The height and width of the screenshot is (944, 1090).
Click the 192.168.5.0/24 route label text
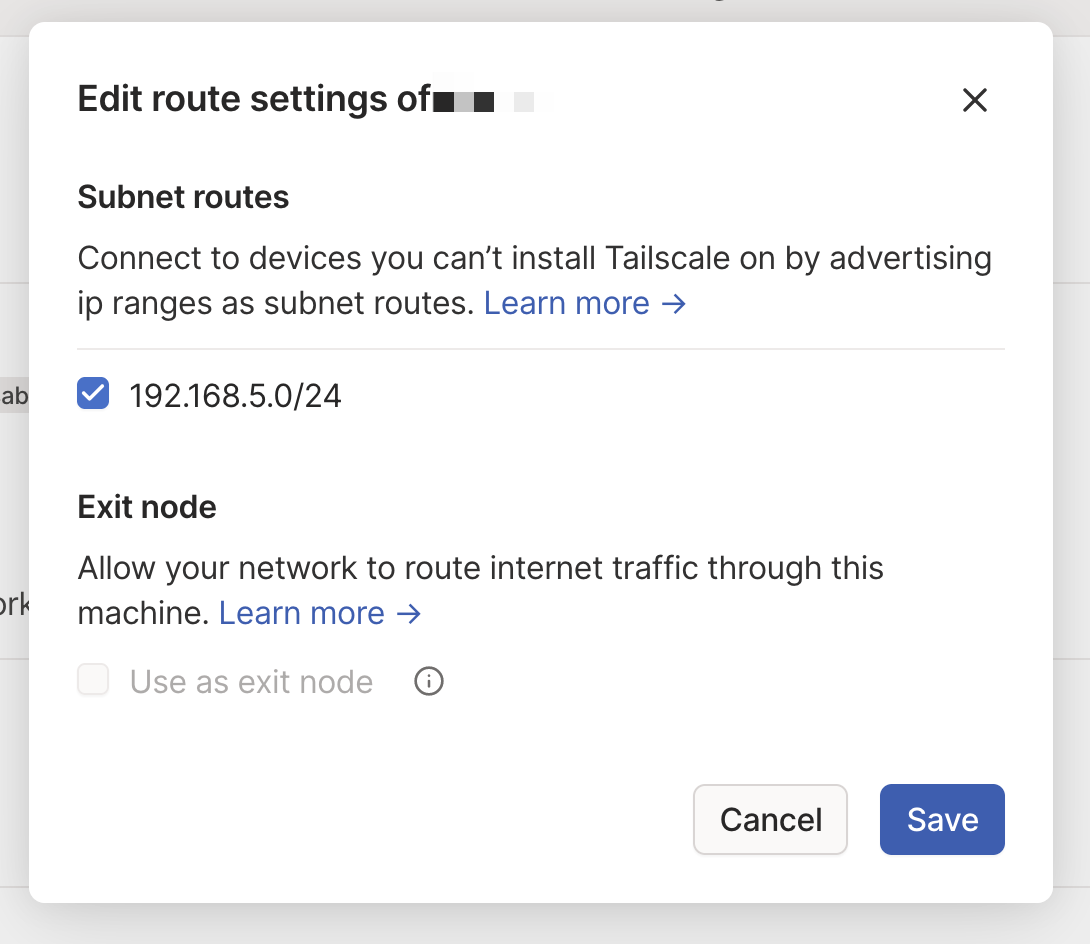click(x=236, y=396)
